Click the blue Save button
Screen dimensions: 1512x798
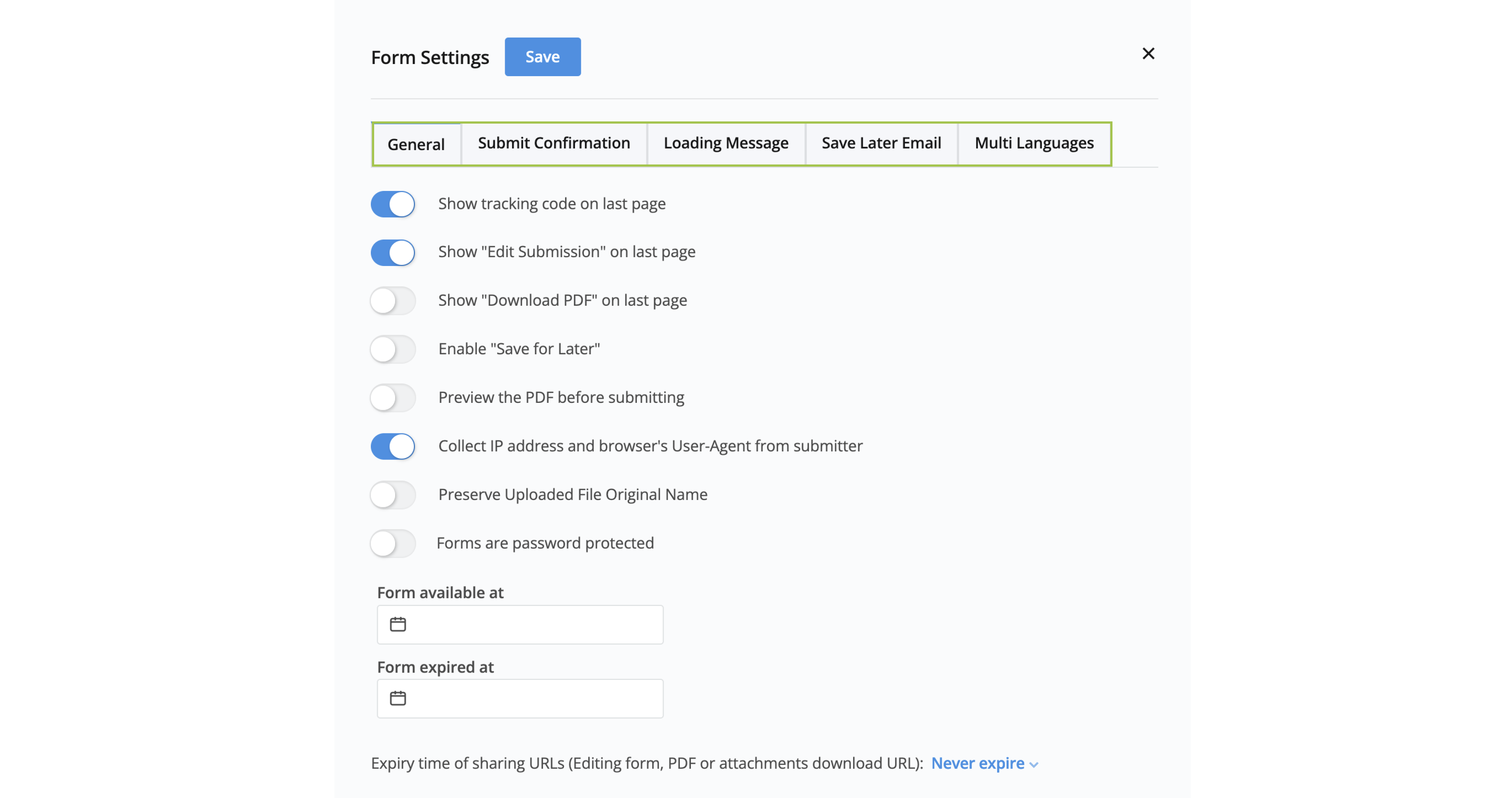coord(542,57)
